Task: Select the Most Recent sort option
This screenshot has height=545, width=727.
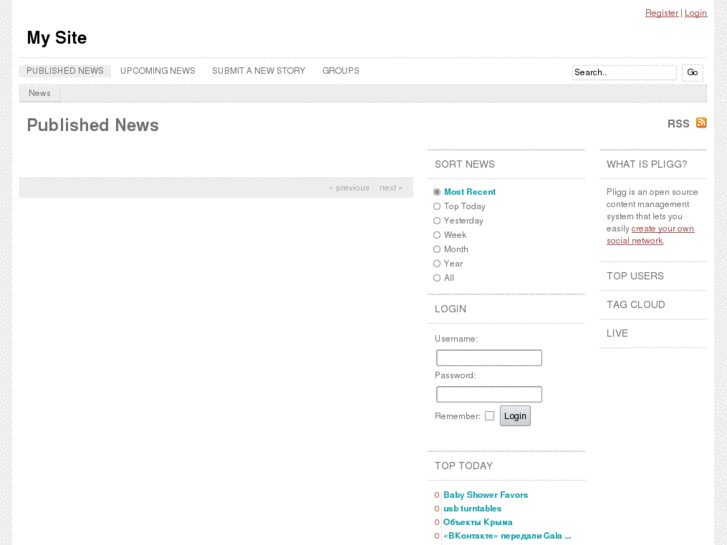Action: pyautogui.click(x=437, y=192)
